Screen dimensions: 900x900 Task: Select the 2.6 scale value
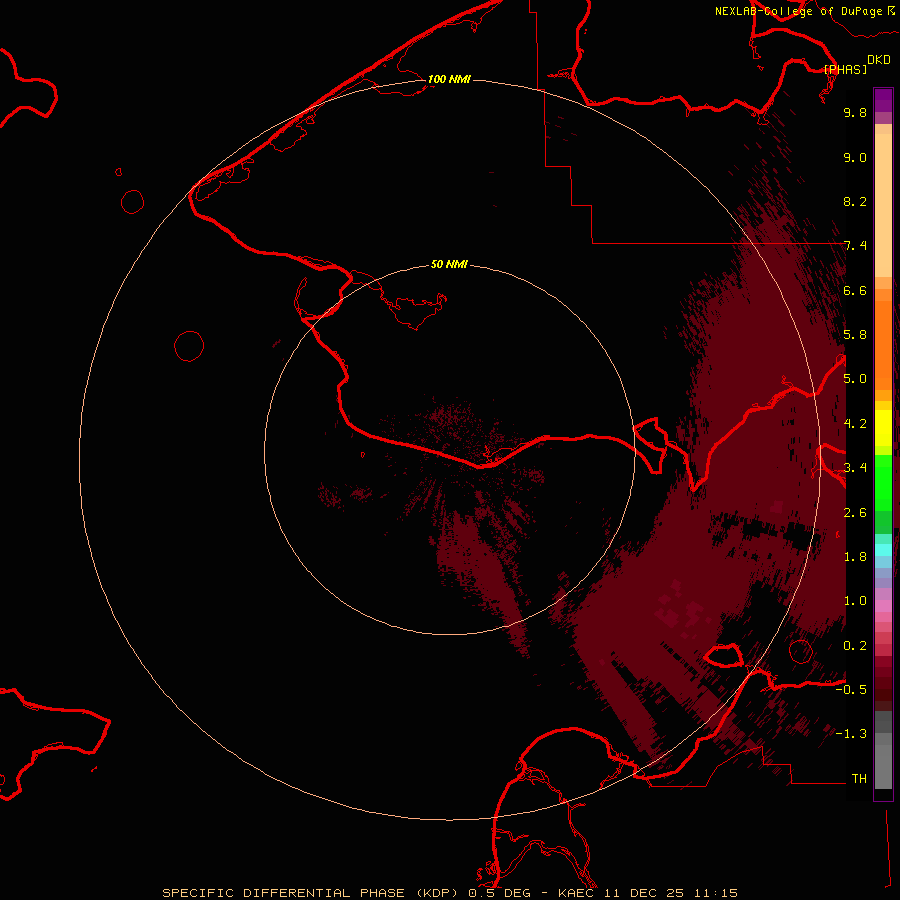pyautogui.click(x=855, y=513)
